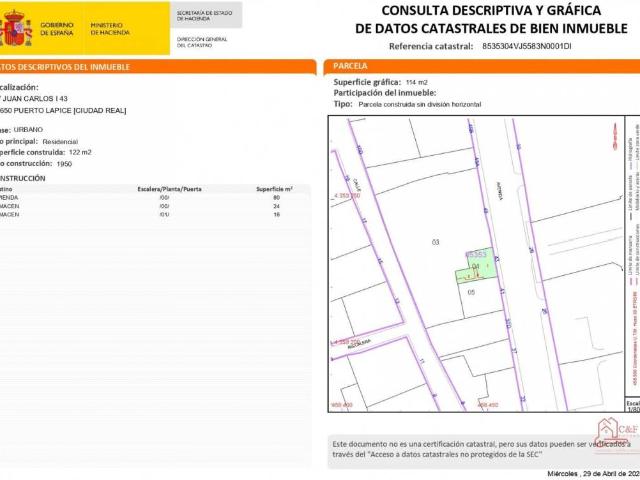Click the '468.450' coordinate label at map bottom

(x=488, y=405)
